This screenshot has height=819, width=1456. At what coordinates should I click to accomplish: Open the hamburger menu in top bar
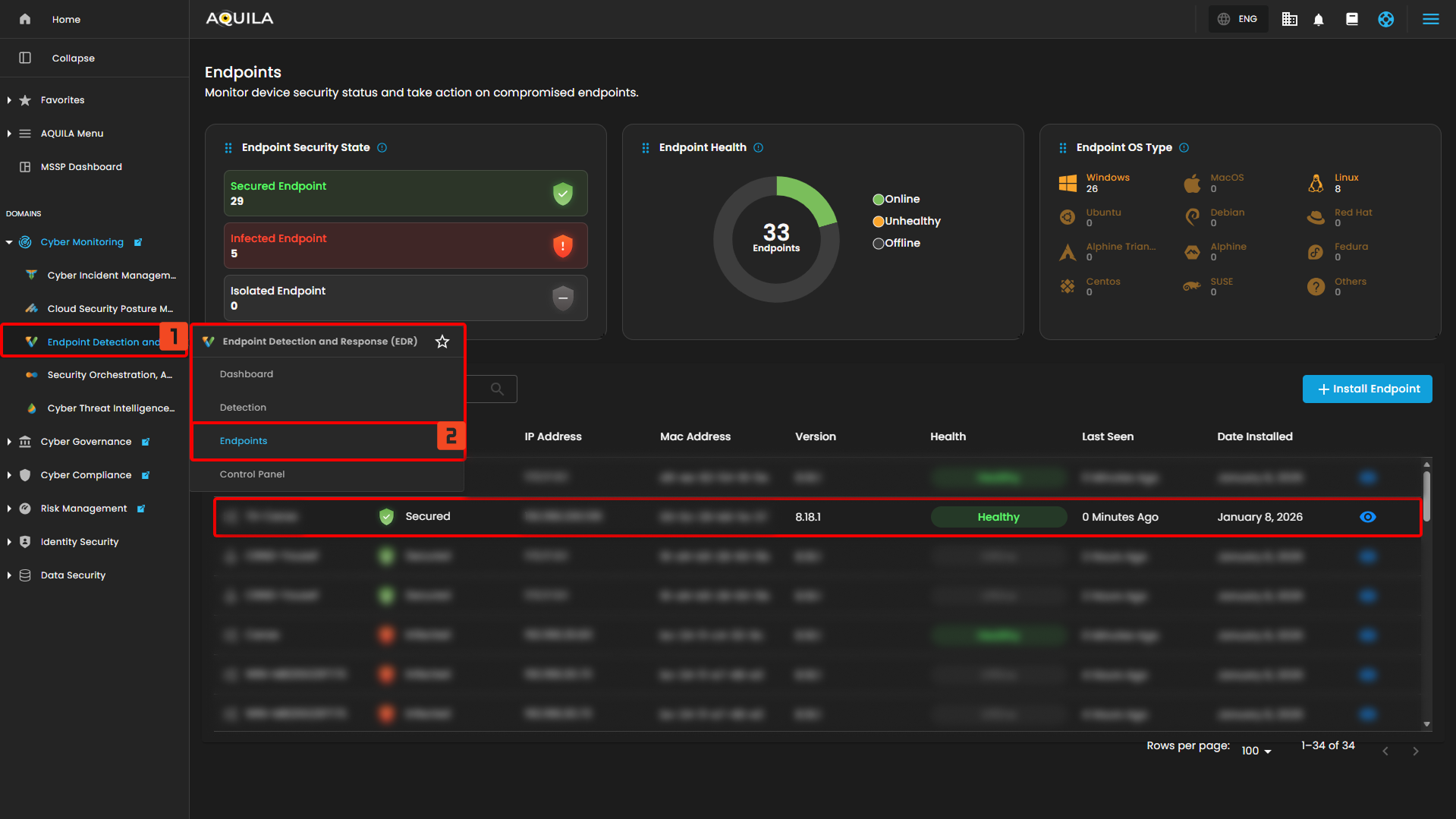[x=1430, y=20]
